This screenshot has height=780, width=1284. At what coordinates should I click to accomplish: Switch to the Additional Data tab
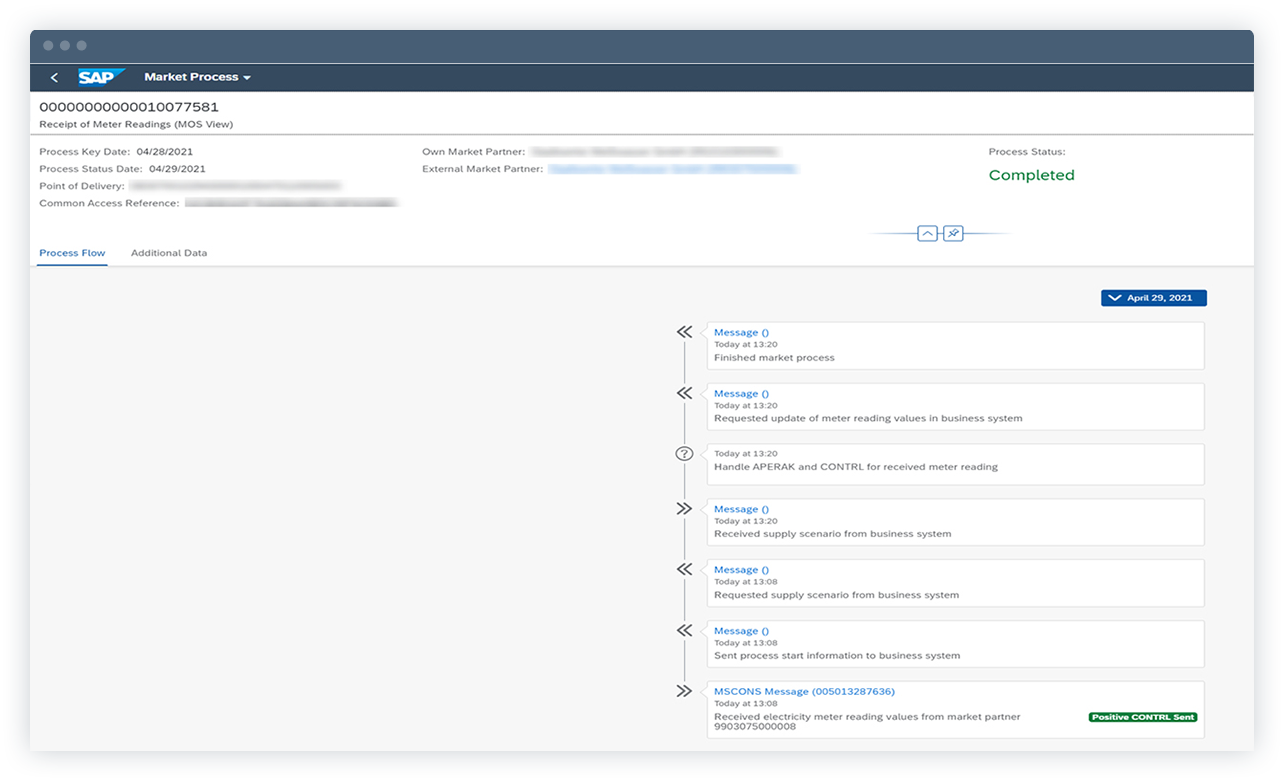(168, 253)
